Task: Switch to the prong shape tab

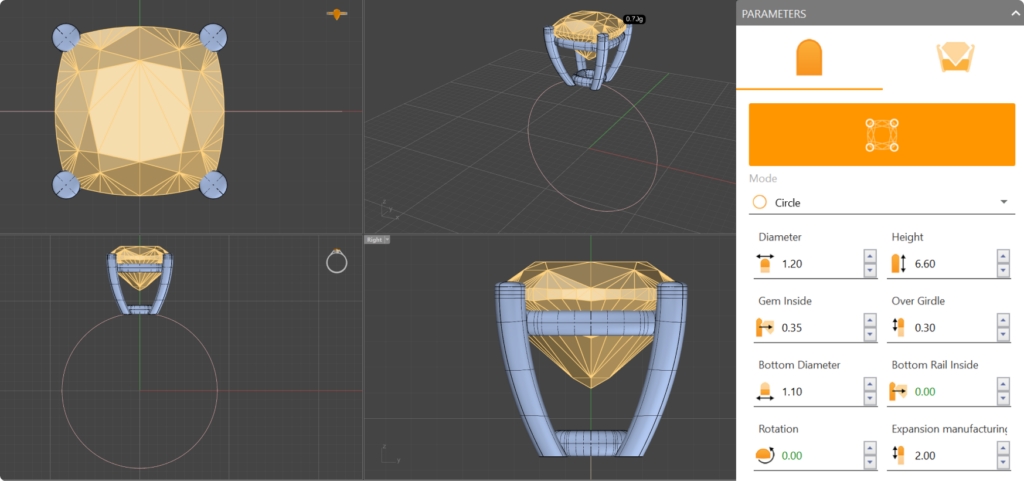Action: coord(809,58)
